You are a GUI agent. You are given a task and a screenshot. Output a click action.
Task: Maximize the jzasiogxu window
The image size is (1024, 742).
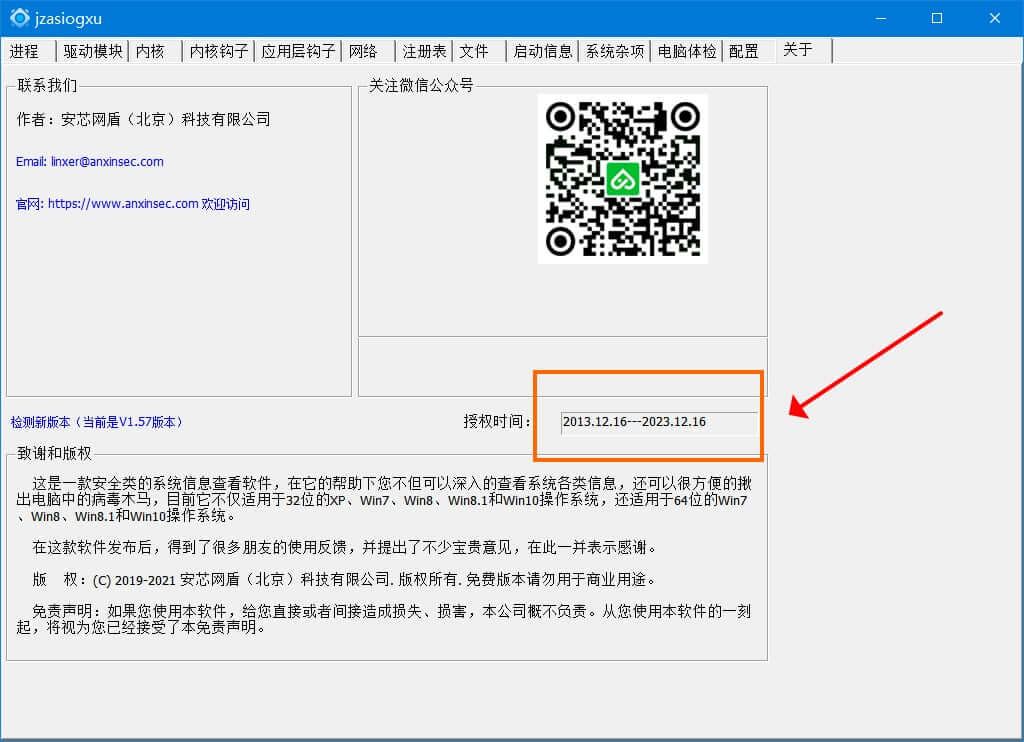pos(937,18)
